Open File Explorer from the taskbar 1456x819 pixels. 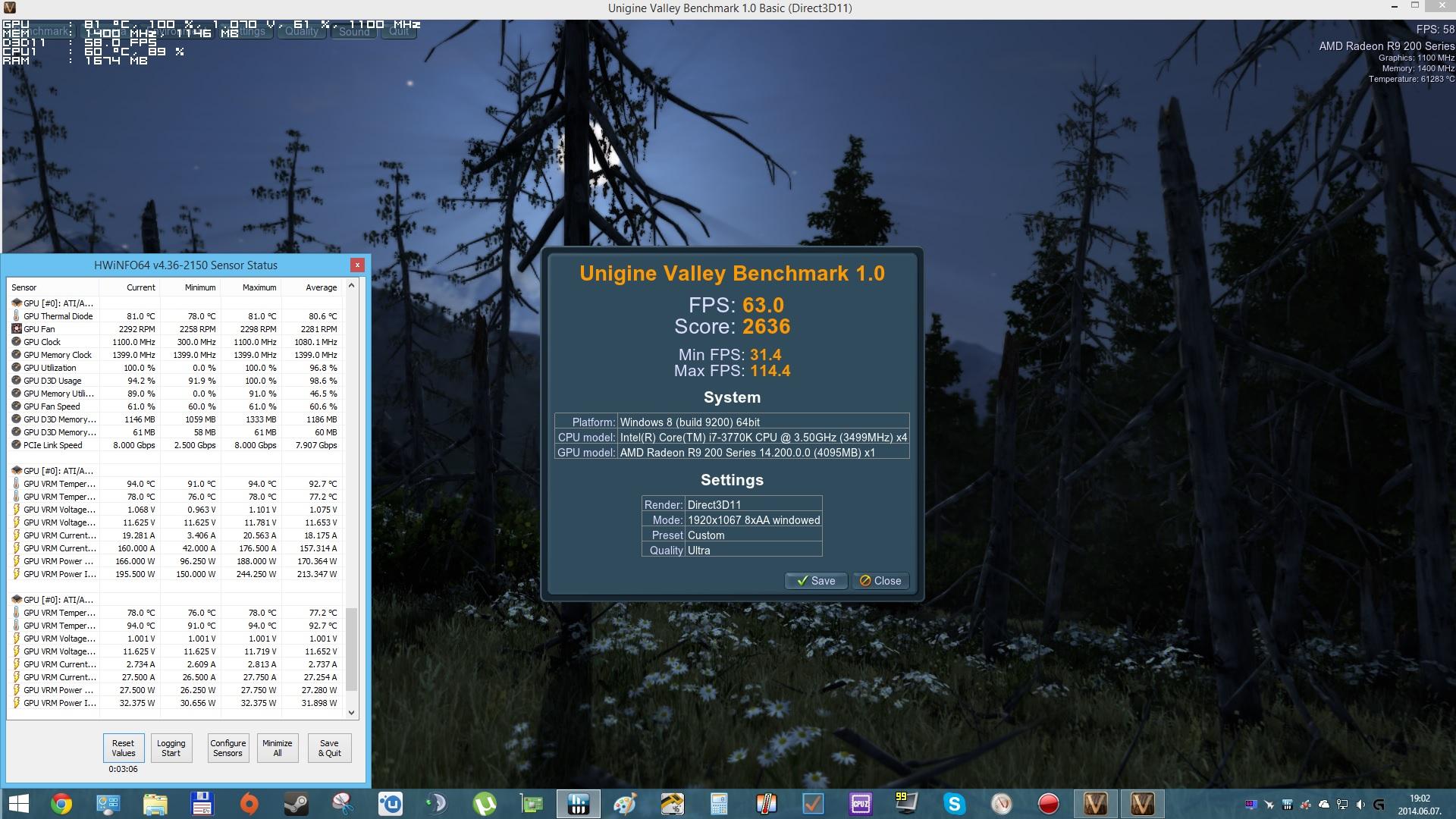pyautogui.click(x=155, y=804)
